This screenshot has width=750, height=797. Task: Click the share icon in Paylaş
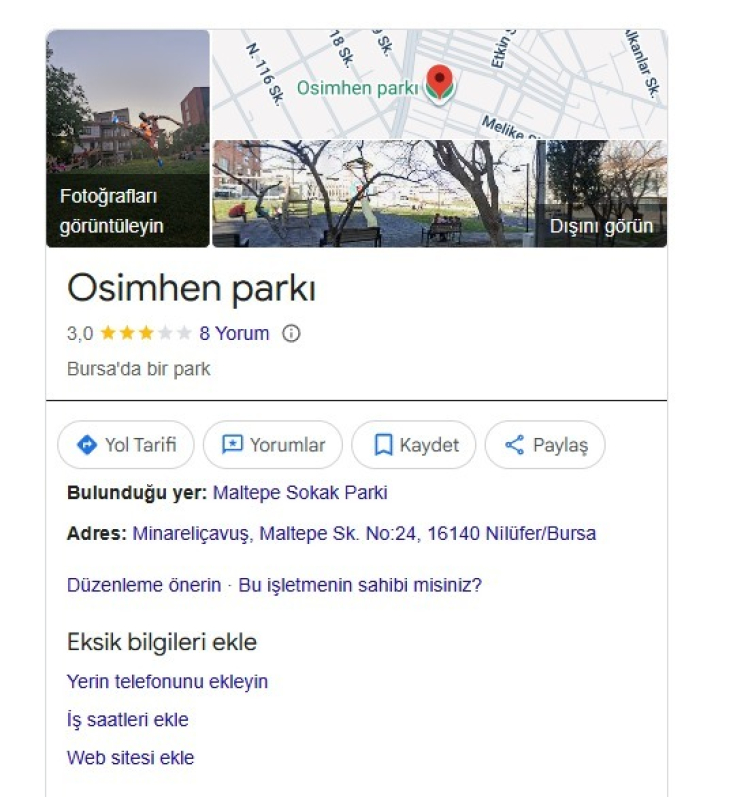tap(514, 445)
